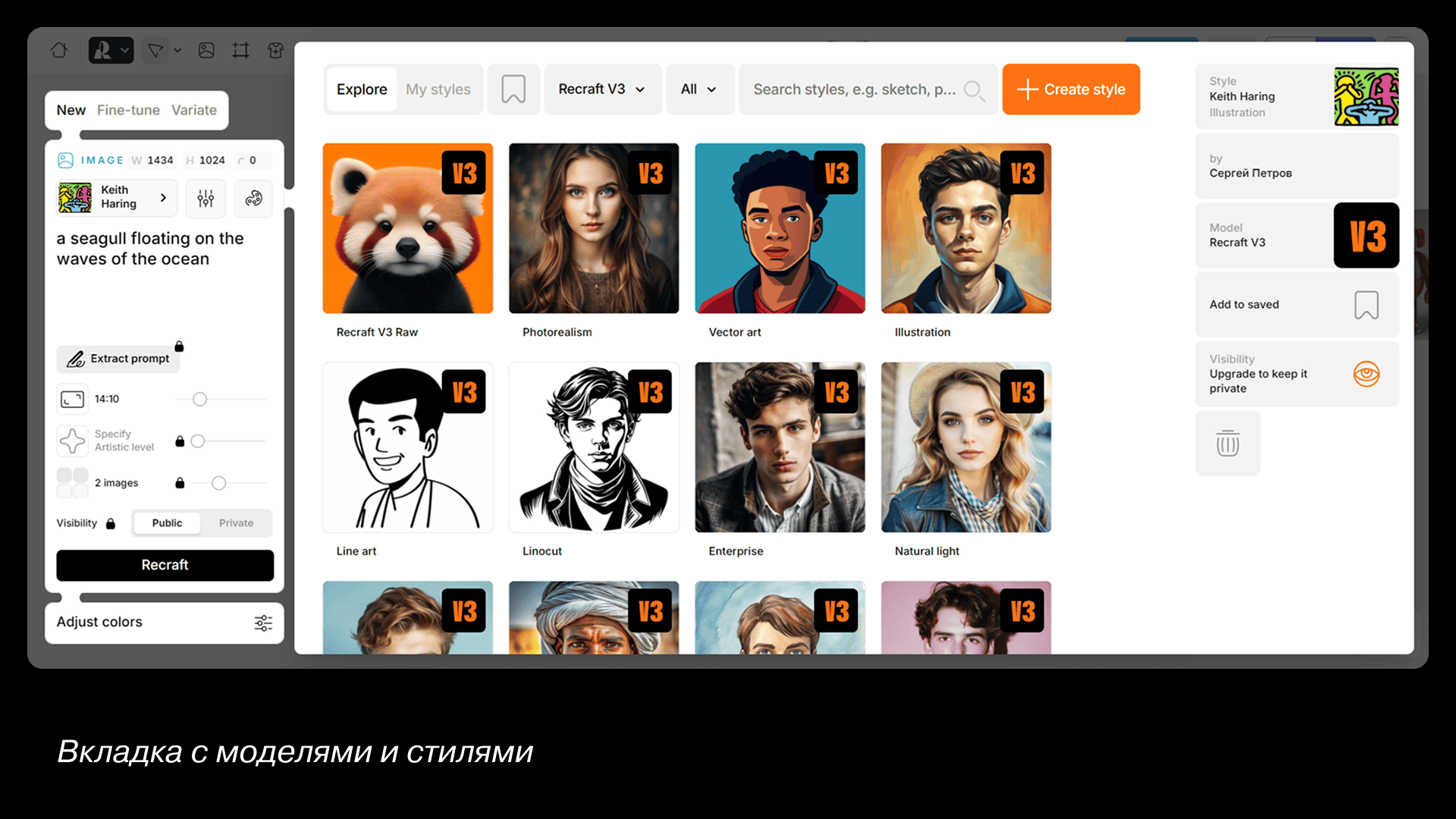Image resolution: width=1456 pixels, height=819 pixels.
Task: Click the author name Сергей Петров
Action: click(x=1250, y=173)
